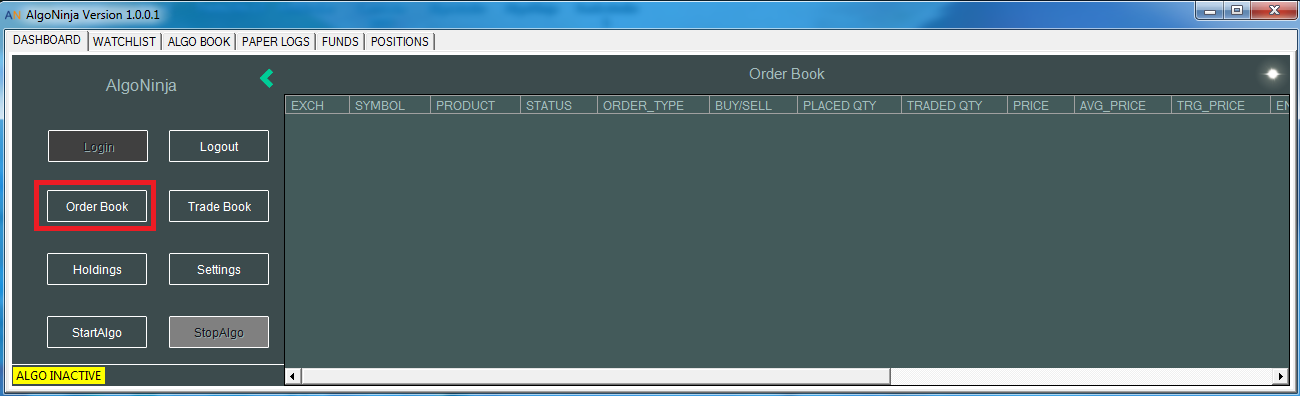Screen dimensions: 1300x396
Task: Click the horizontal scrollbar left arrow
Action: click(293, 376)
